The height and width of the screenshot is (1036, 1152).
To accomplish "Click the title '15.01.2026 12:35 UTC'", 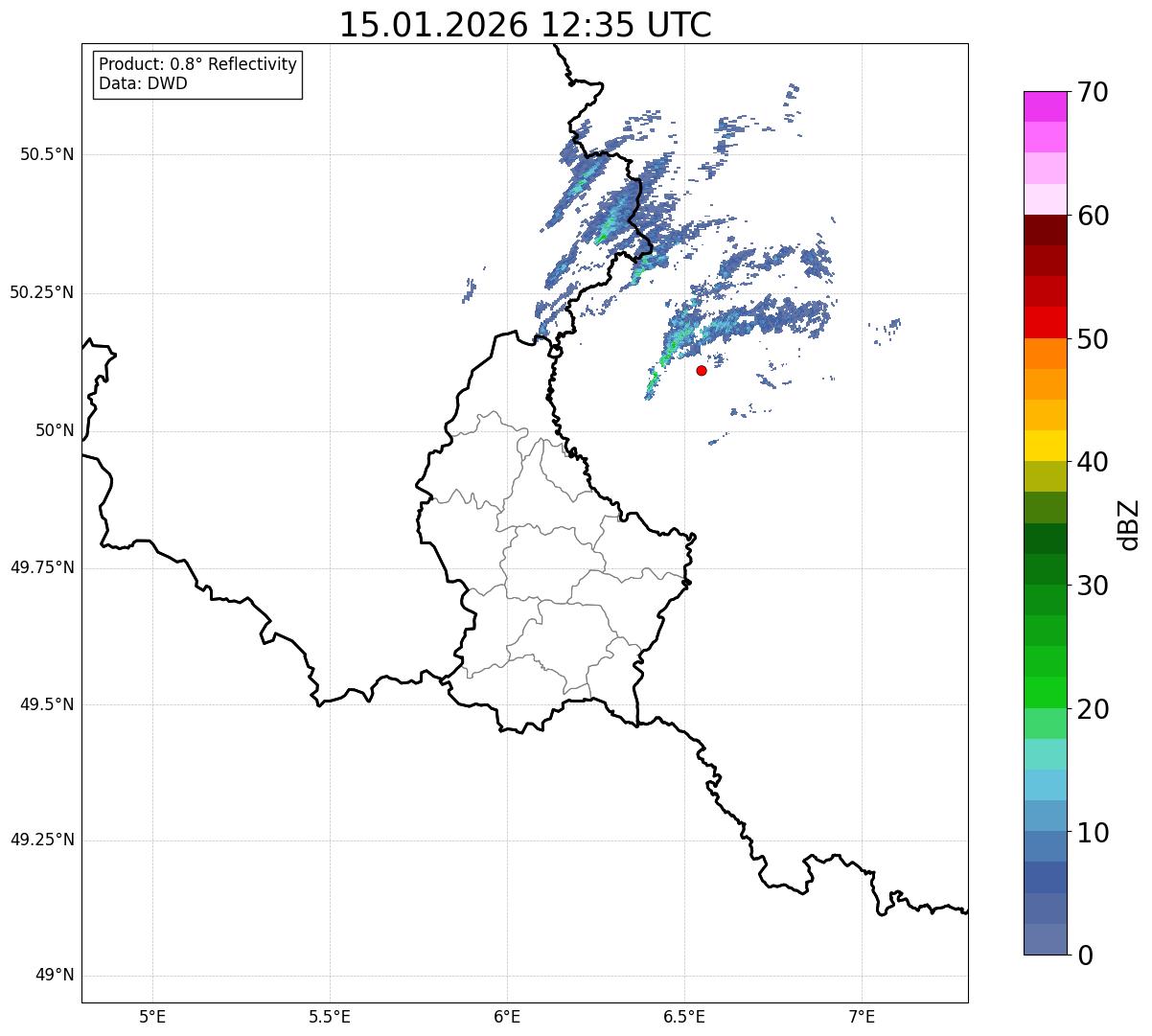I will [x=525, y=25].
